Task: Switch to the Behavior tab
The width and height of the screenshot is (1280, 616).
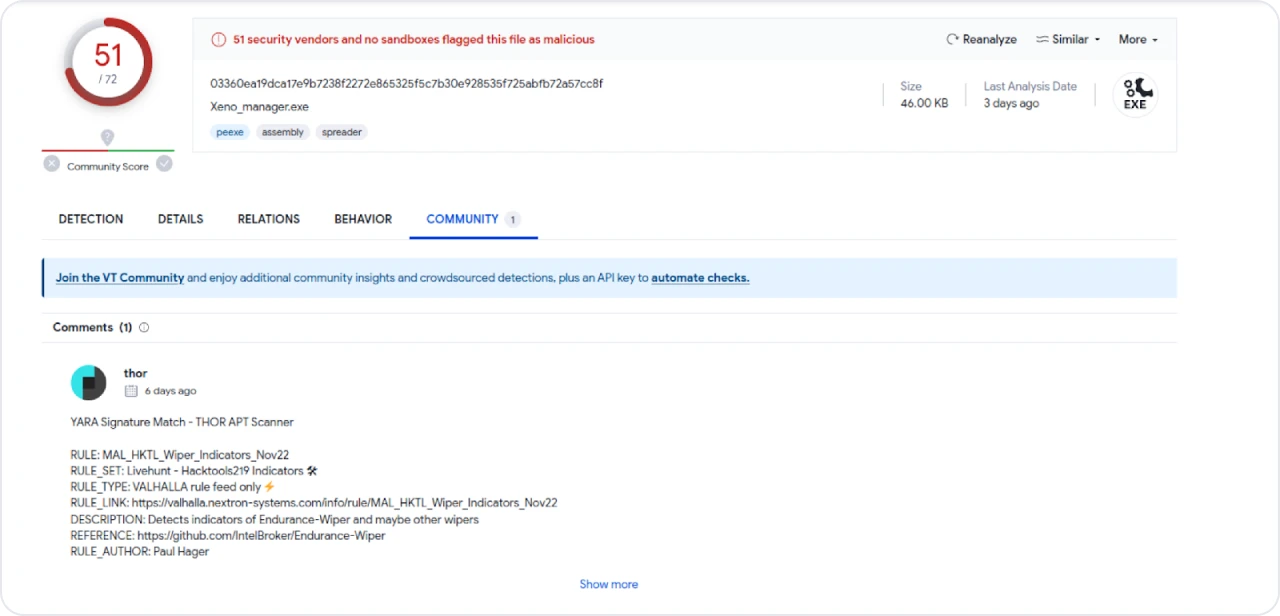Action: click(363, 219)
